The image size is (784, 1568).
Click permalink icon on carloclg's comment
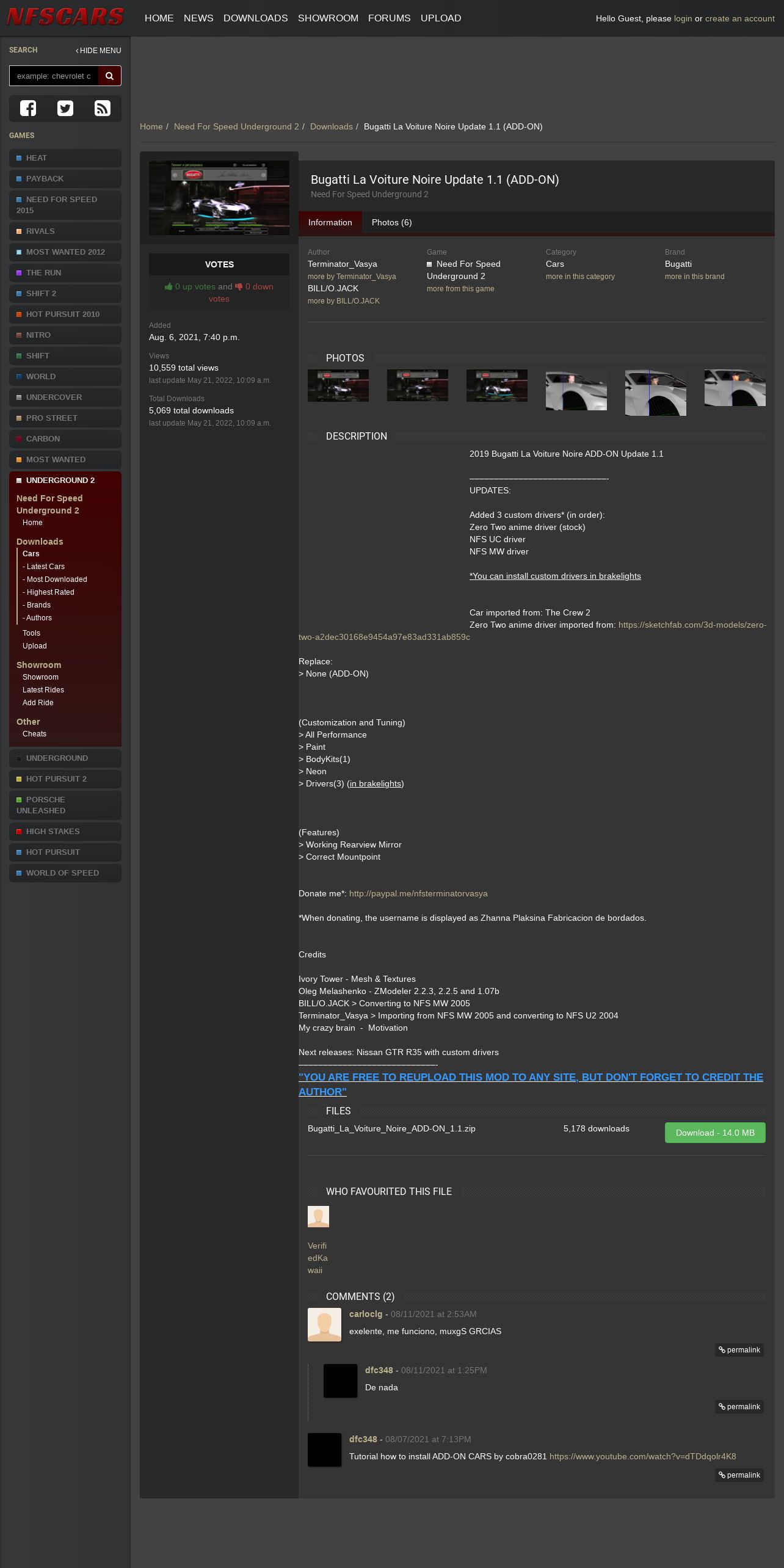coord(739,1350)
